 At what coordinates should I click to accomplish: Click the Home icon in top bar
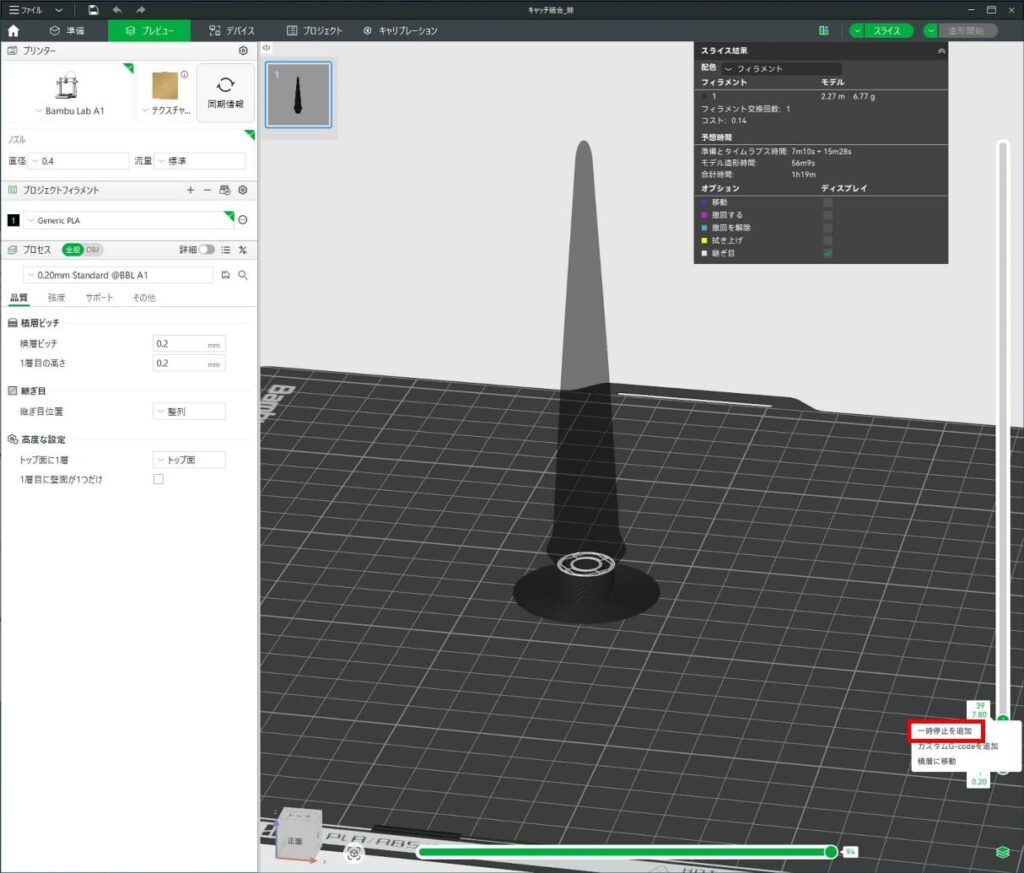(x=13, y=31)
